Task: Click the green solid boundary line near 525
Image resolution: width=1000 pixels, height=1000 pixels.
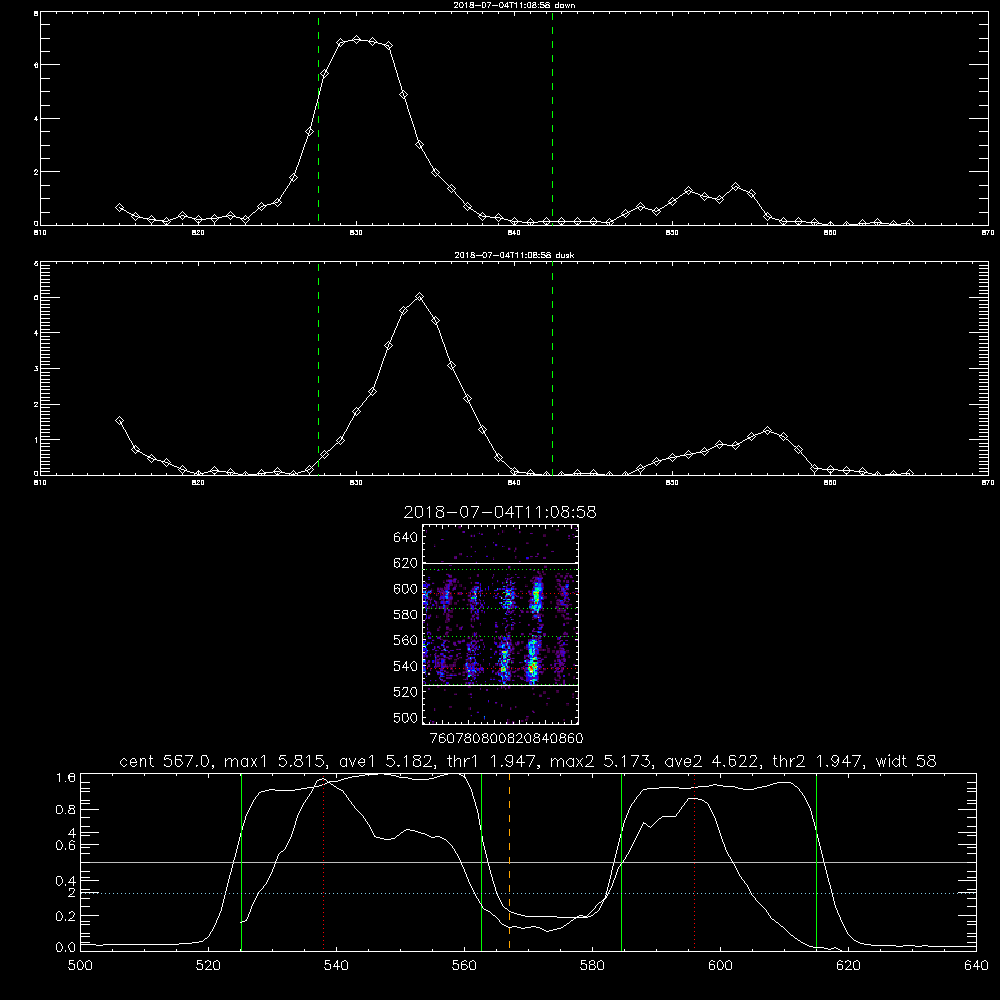Action: 241,861
